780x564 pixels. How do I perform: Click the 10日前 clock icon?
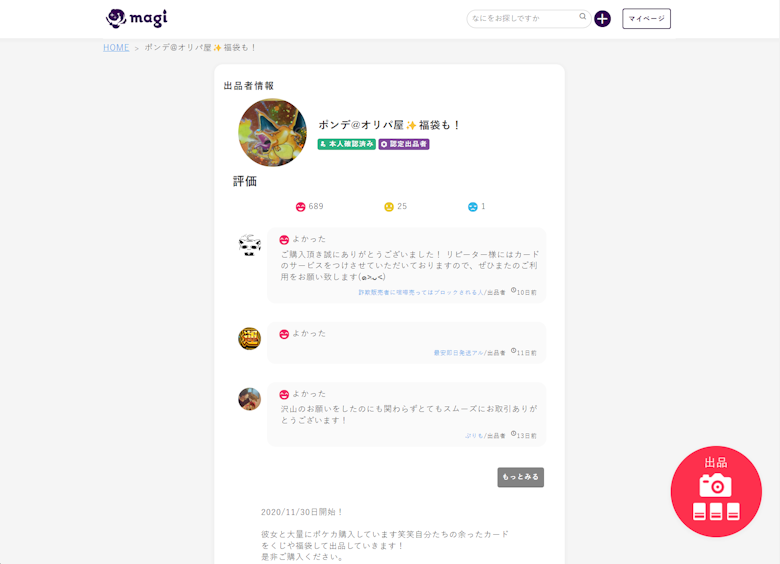click(x=513, y=290)
